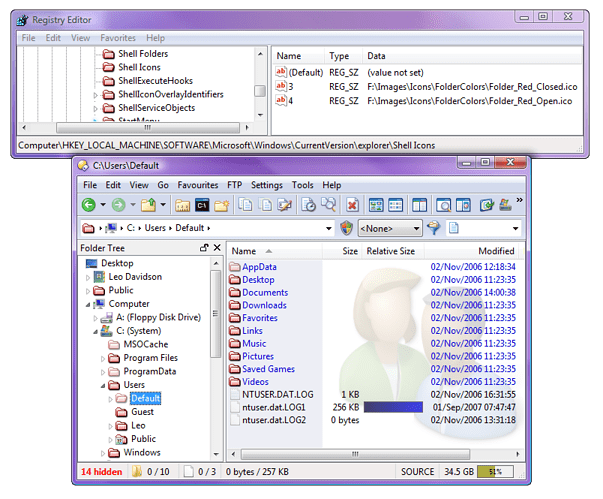This screenshot has width=603, height=499.
Task: Select the Shell Icons registry key
Action: (139, 67)
